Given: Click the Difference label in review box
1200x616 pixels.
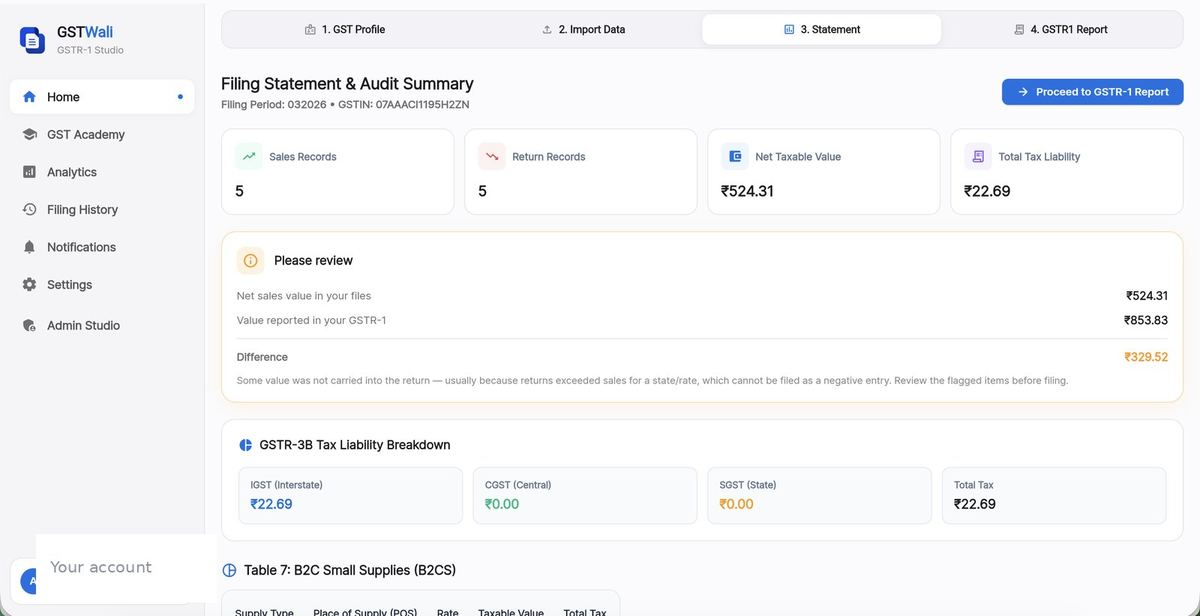Looking at the screenshot, I should (262, 357).
